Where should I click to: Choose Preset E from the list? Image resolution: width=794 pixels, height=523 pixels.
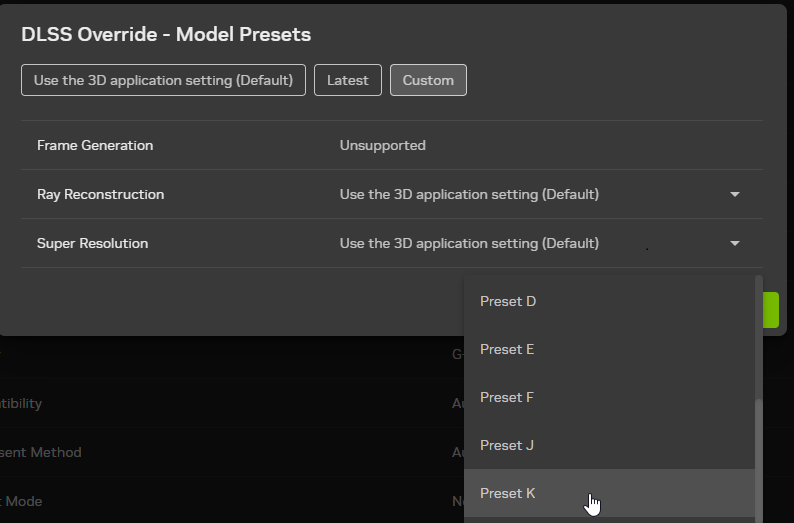tap(609, 349)
